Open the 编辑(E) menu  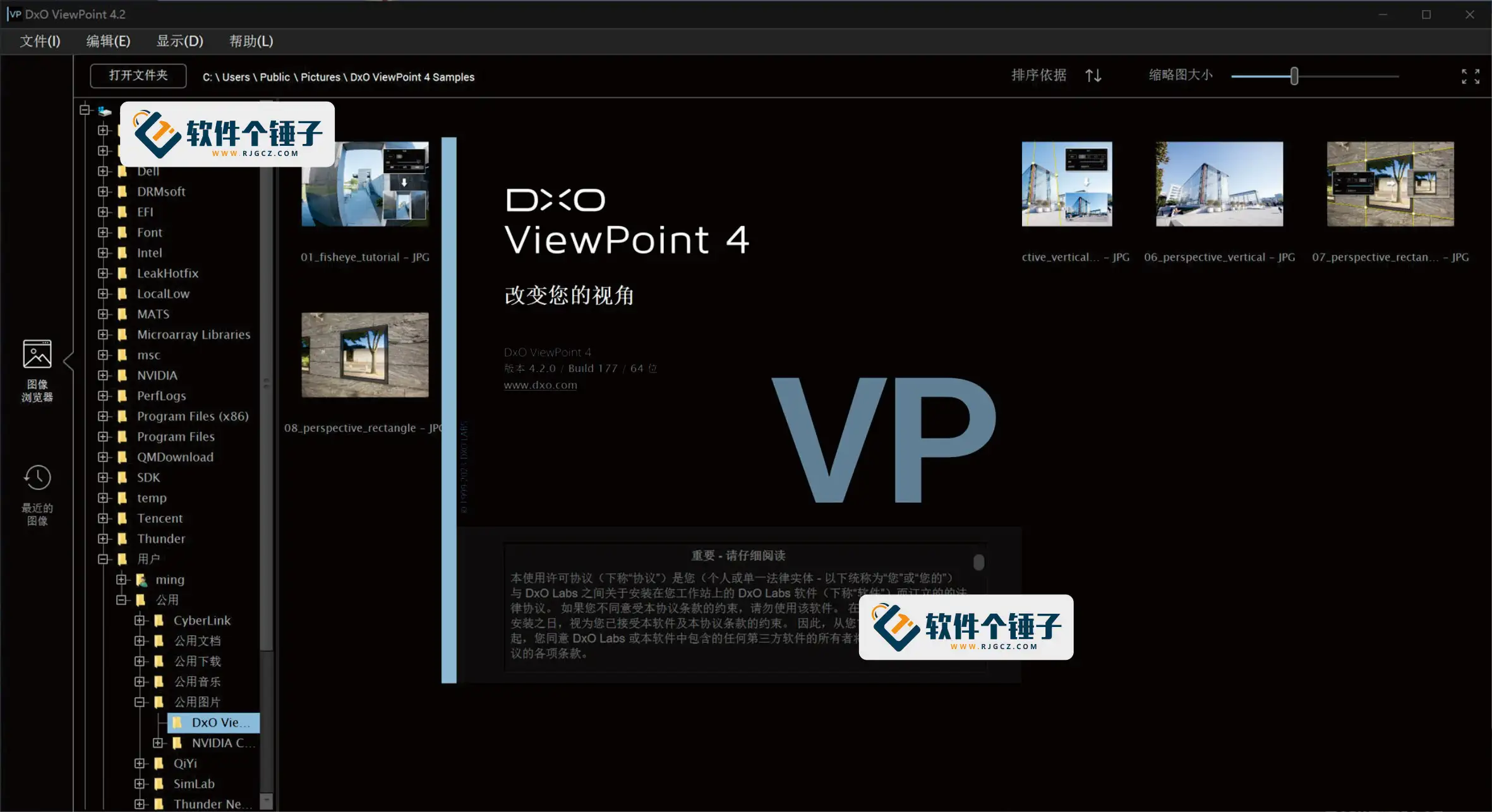(x=108, y=41)
